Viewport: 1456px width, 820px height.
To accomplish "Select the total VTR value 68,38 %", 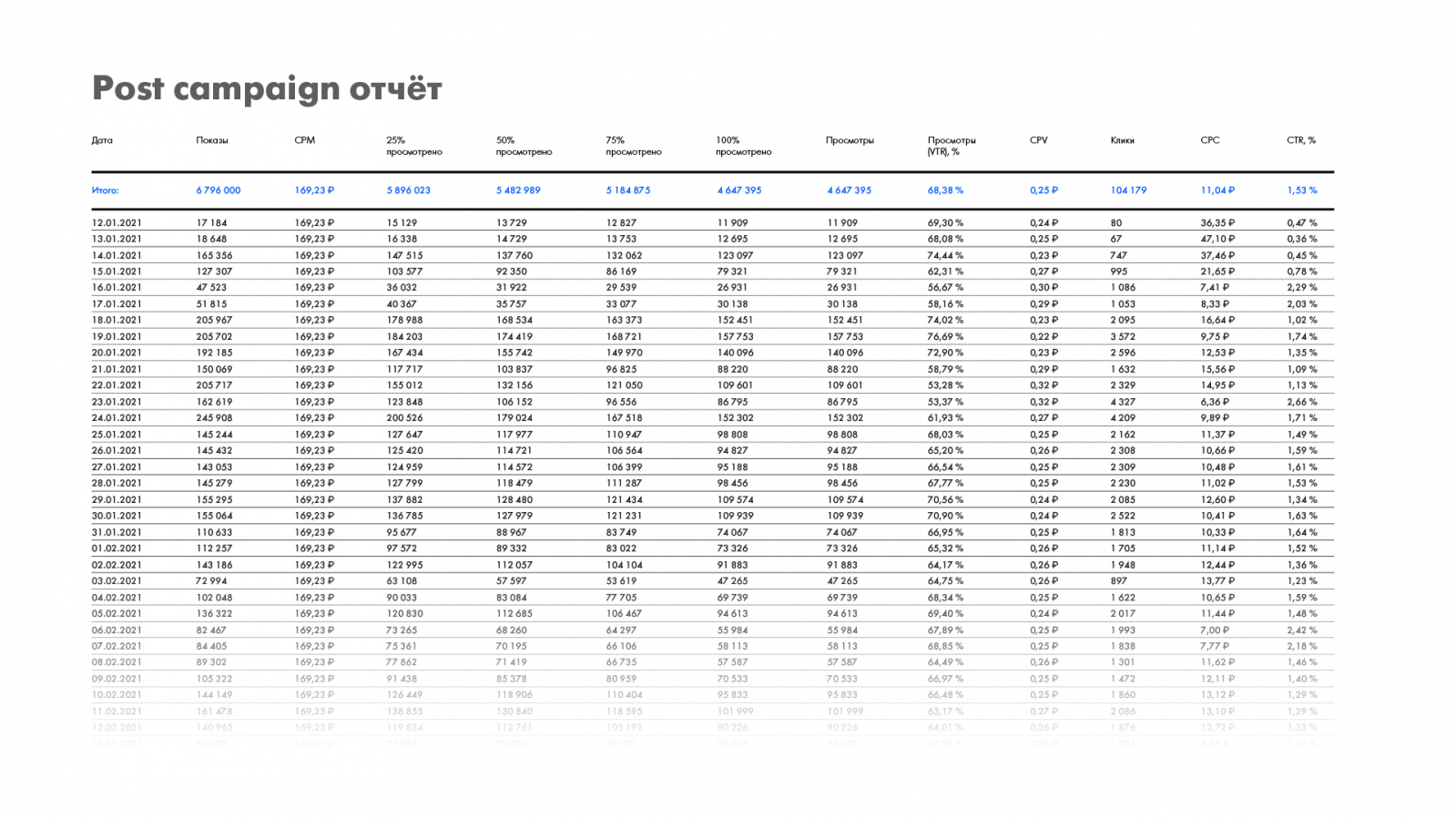I will click(945, 190).
